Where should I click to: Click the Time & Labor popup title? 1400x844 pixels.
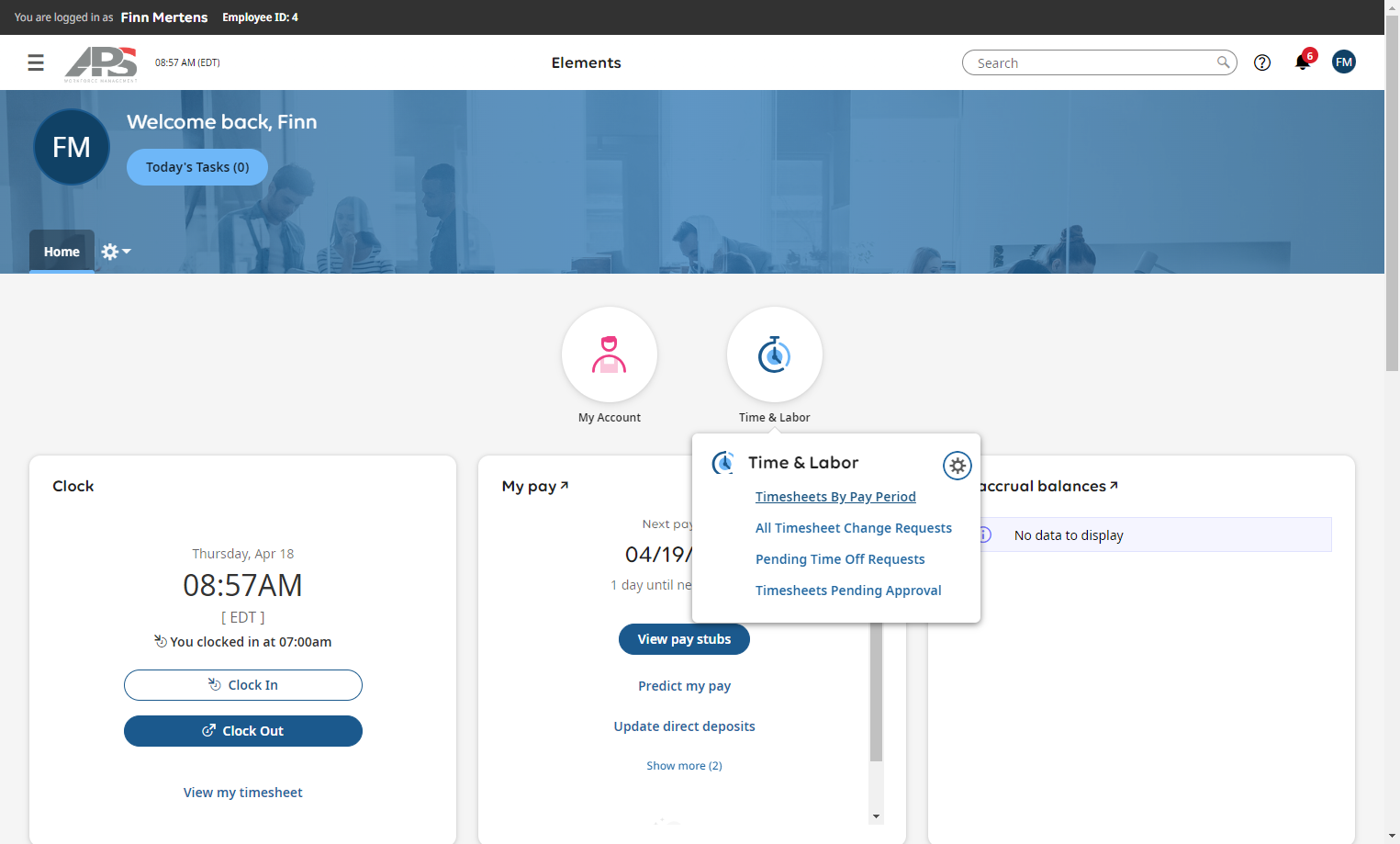[x=803, y=463]
